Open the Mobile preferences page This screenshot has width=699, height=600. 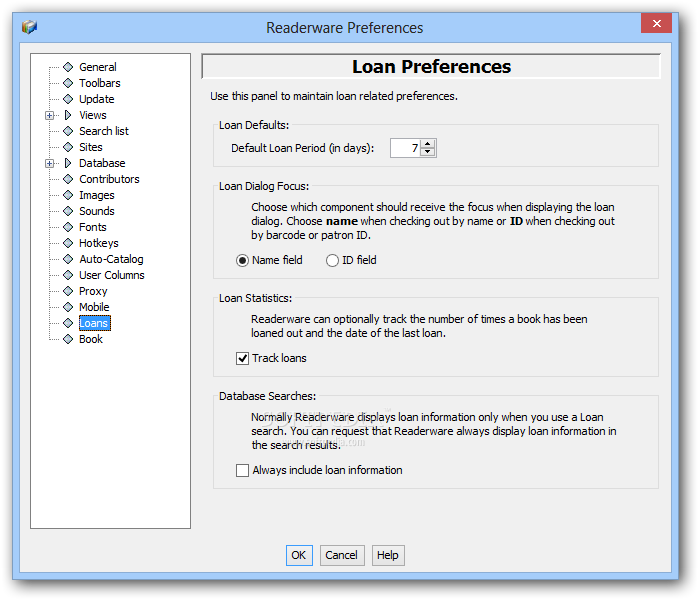(94, 307)
